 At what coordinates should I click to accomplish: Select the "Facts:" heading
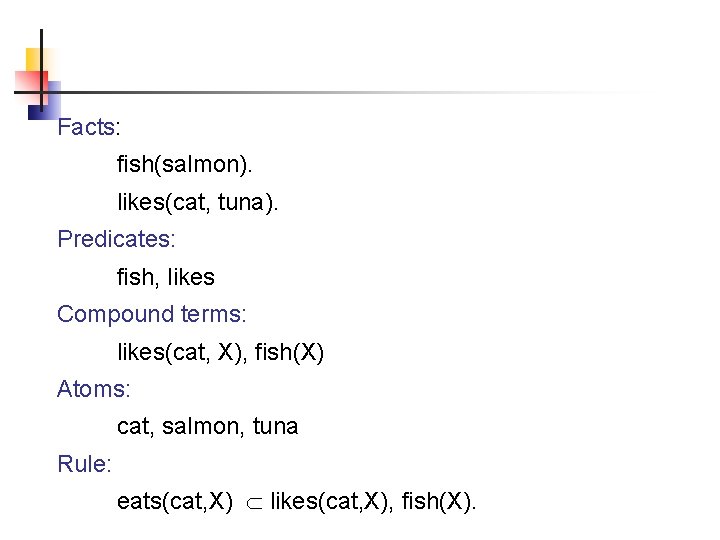point(89,128)
